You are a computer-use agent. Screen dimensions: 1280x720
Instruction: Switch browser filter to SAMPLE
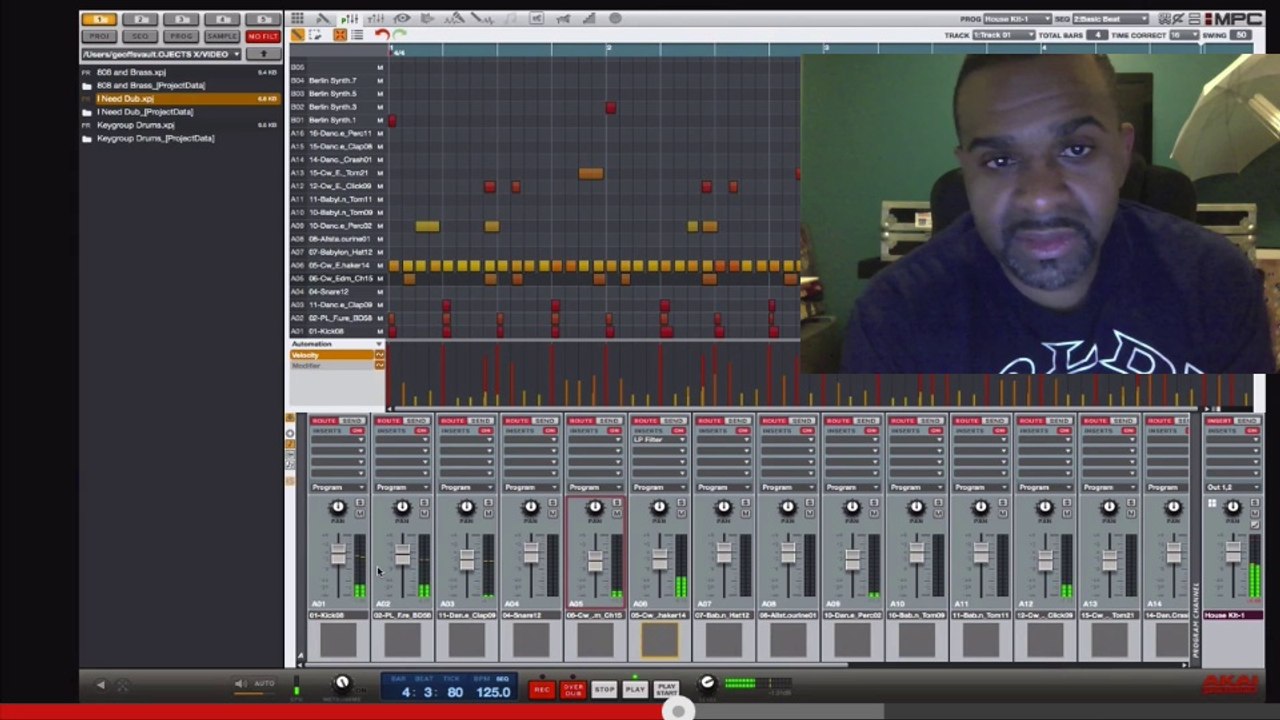222,36
